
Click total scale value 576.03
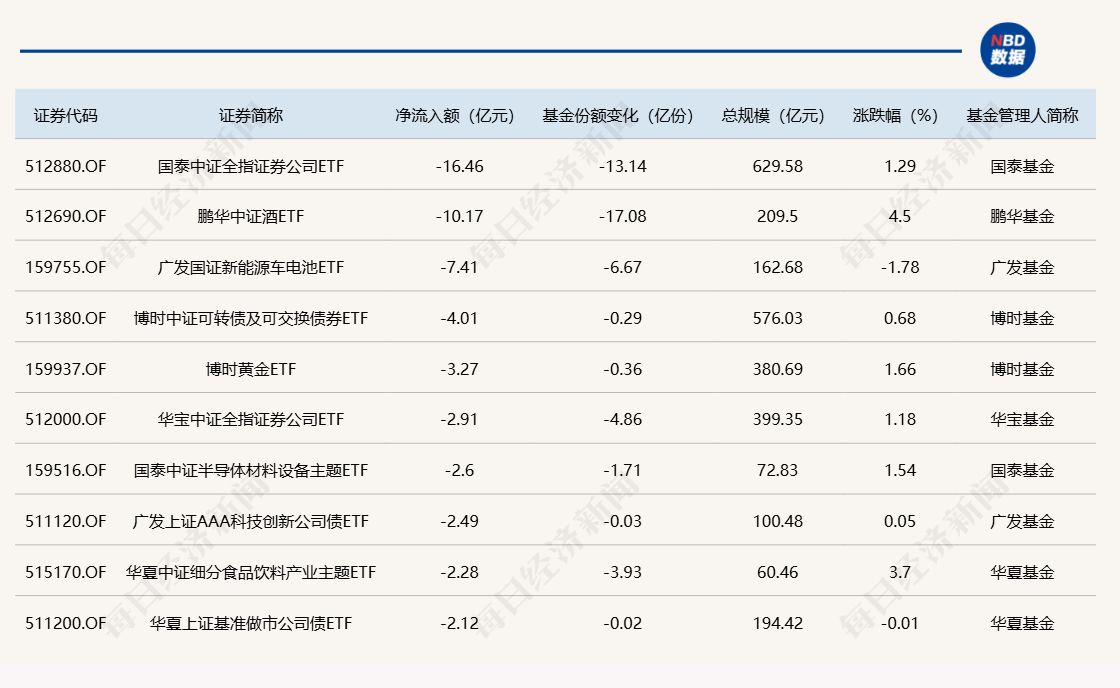[x=778, y=318]
